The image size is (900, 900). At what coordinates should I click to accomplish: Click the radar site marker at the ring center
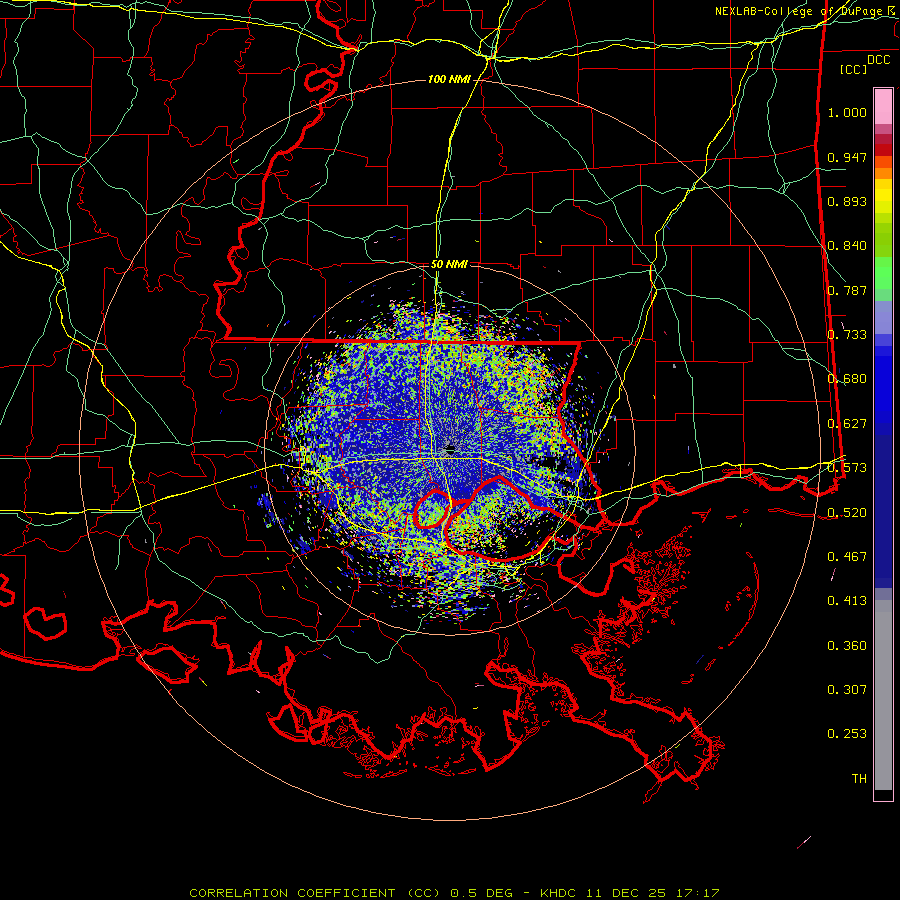click(449, 449)
